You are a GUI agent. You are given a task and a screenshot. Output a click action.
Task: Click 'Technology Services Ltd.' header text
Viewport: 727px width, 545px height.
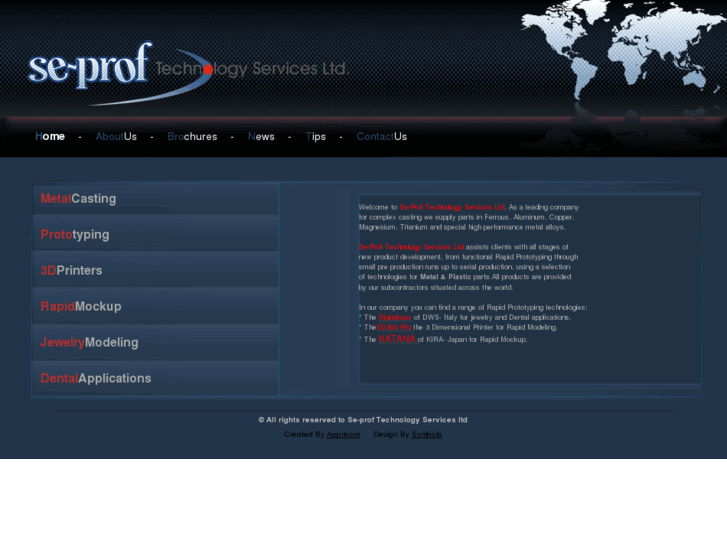click(x=252, y=69)
